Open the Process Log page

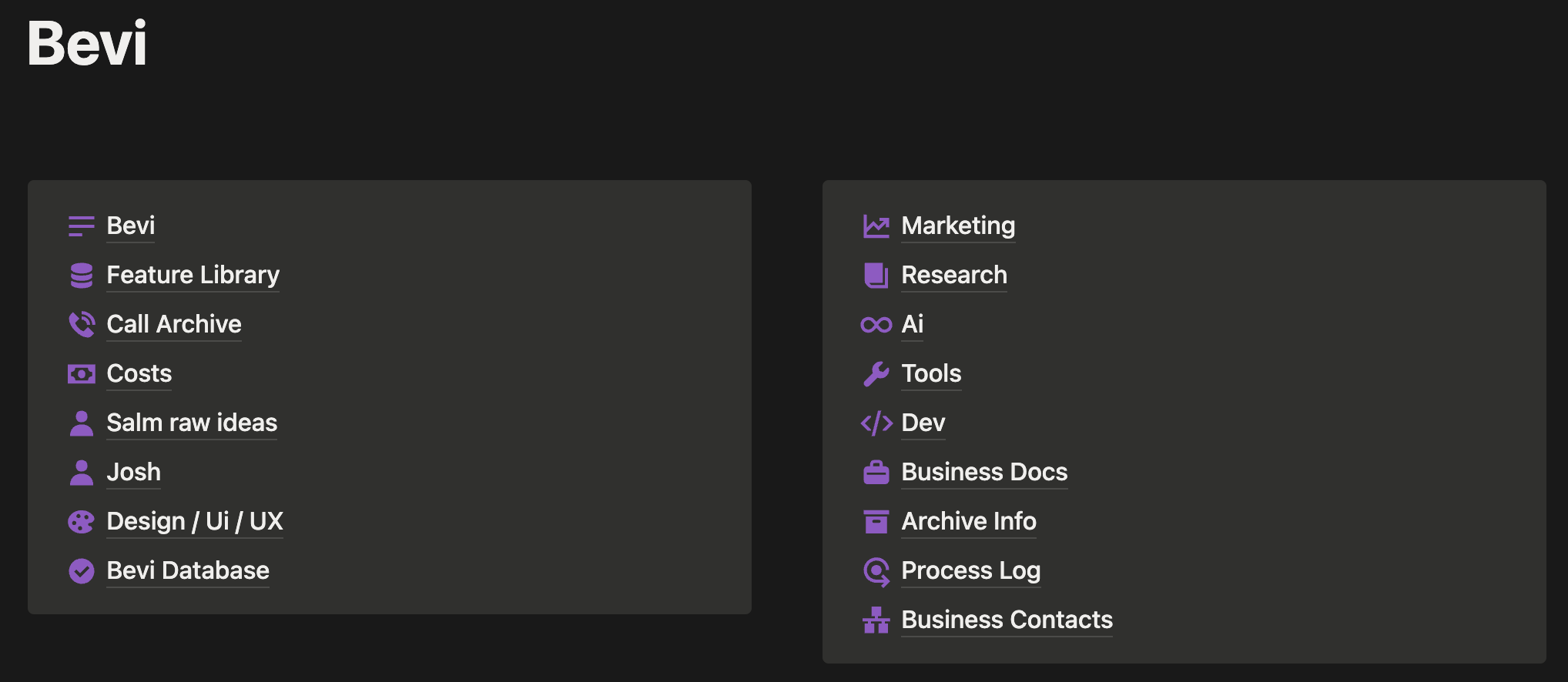point(970,570)
